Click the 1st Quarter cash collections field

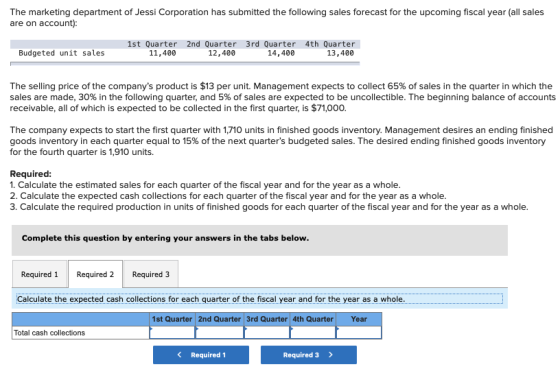172,332
